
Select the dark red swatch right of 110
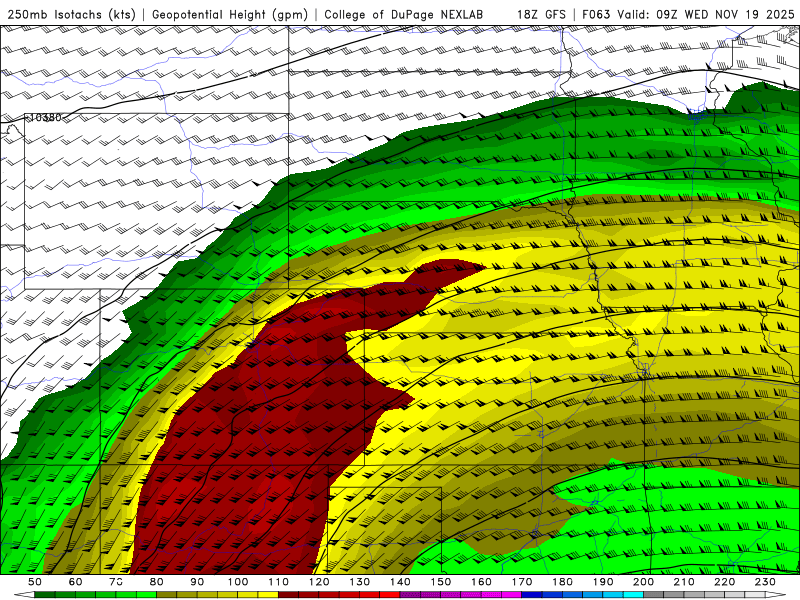pos(288,594)
